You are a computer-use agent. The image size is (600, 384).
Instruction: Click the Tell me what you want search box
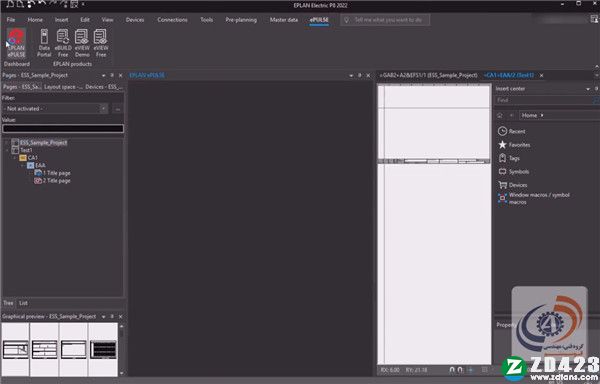(x=385, y=20)
